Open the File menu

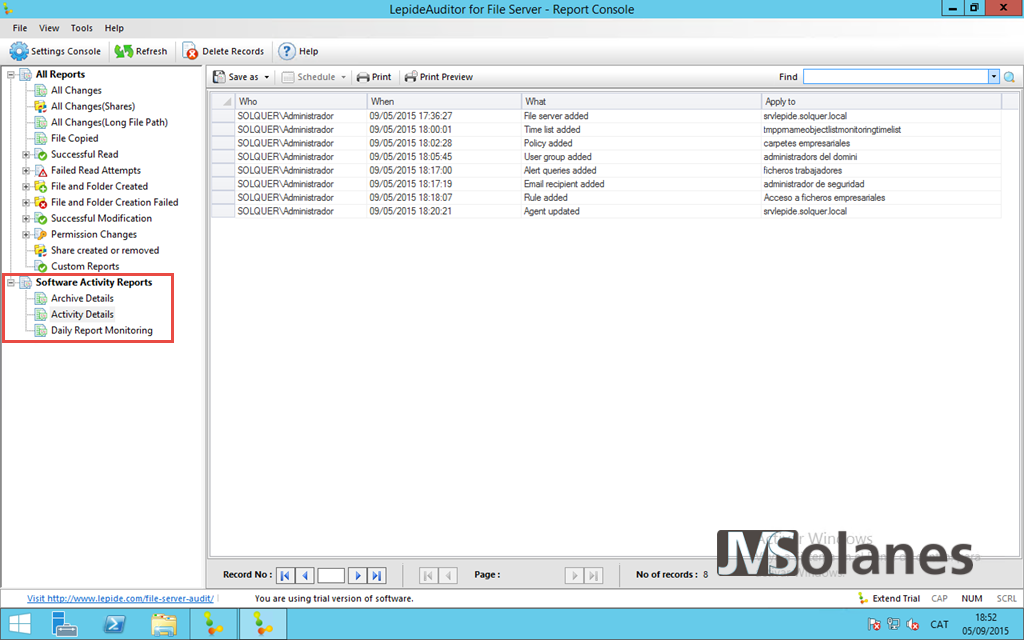coord(20,28)
